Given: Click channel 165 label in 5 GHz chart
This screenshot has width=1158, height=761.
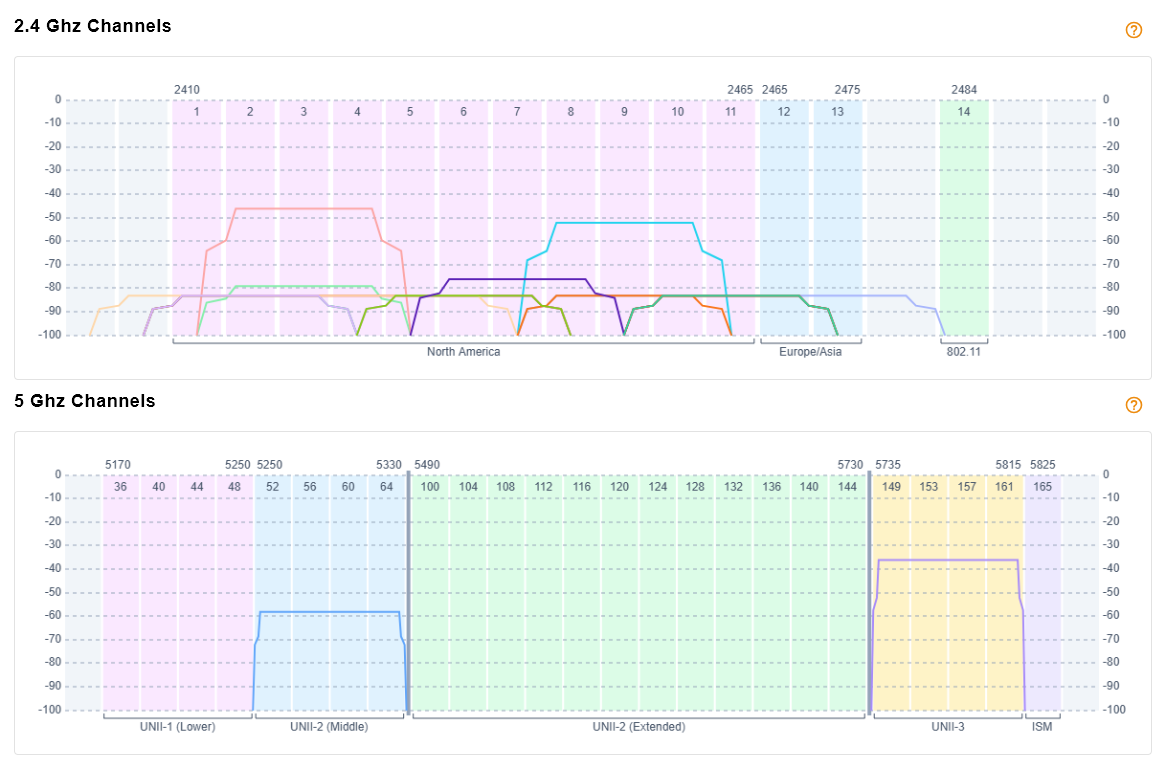Looking at the screenshot, I should 1043,487.
